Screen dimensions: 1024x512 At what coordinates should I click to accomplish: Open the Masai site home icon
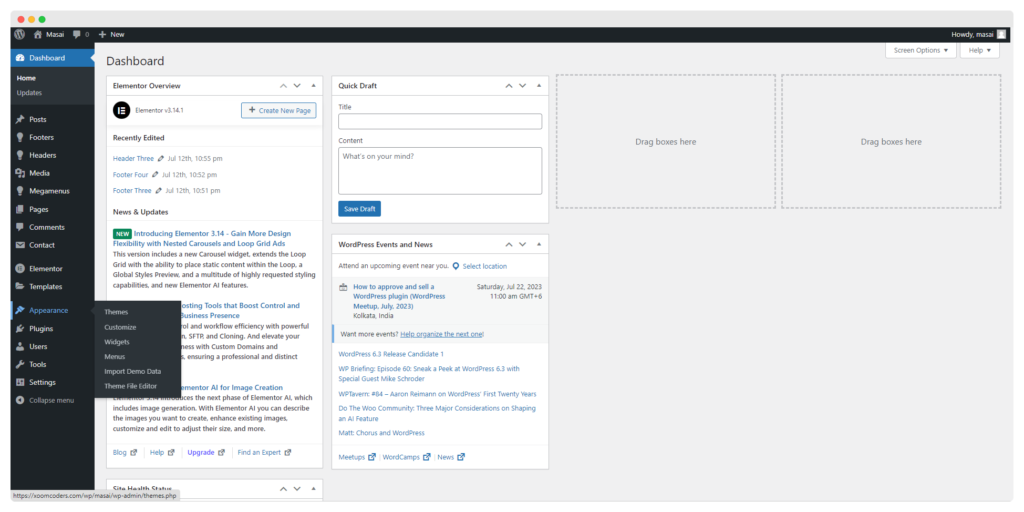click(37, 34)
